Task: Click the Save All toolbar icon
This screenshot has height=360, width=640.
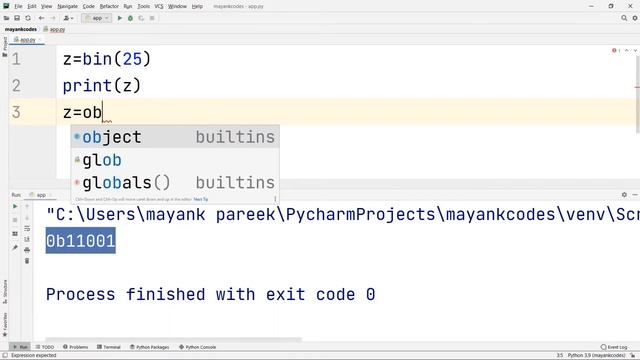Action: [x=17, y=18]
